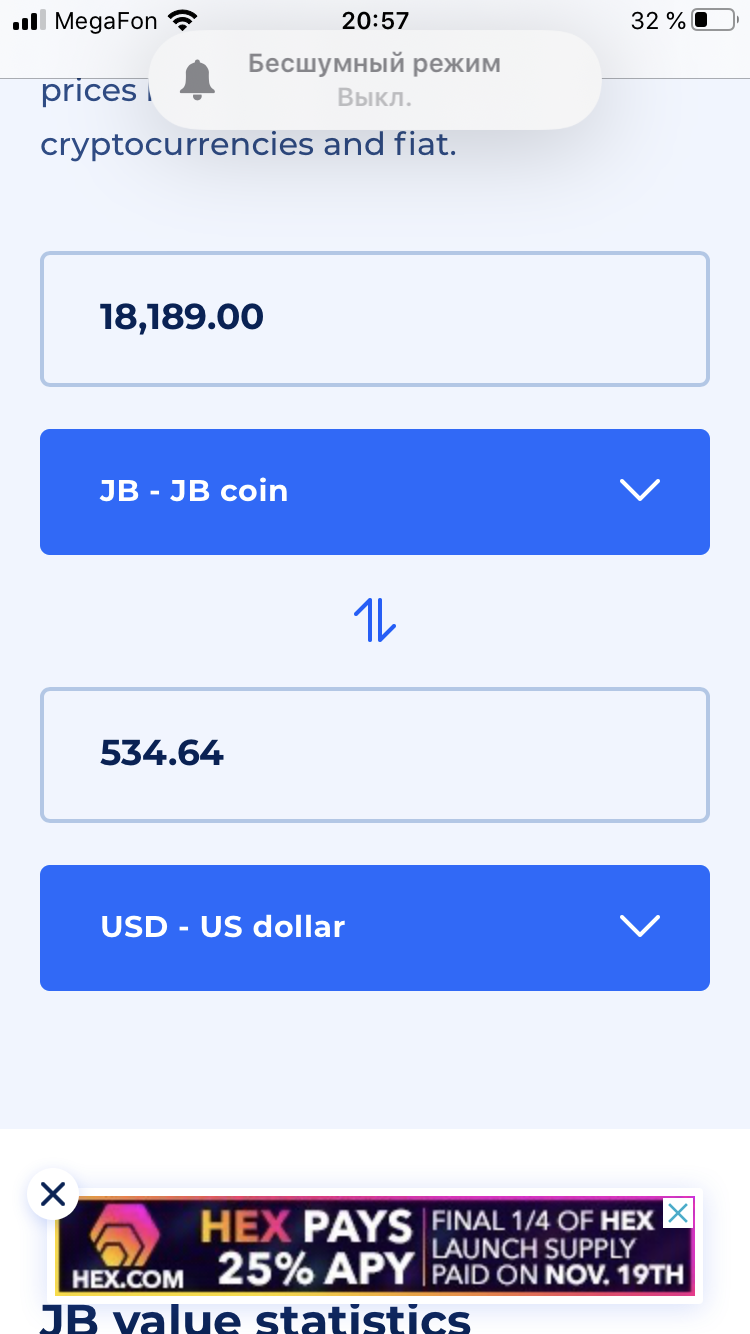Tap the battery icon in status bar

(x=712, y=20)
